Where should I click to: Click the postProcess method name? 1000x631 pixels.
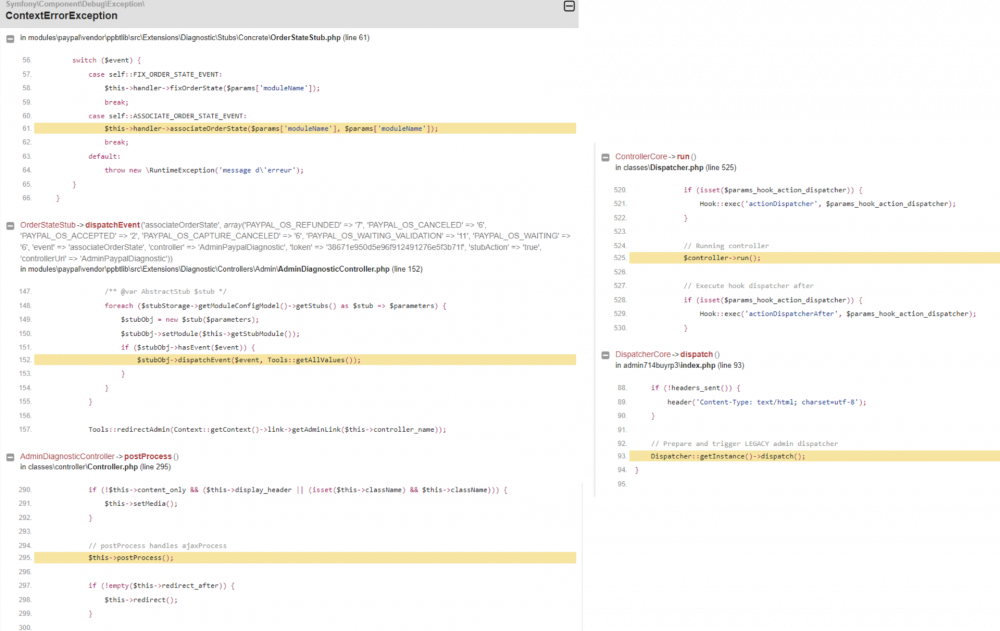(x=148, y=456)
